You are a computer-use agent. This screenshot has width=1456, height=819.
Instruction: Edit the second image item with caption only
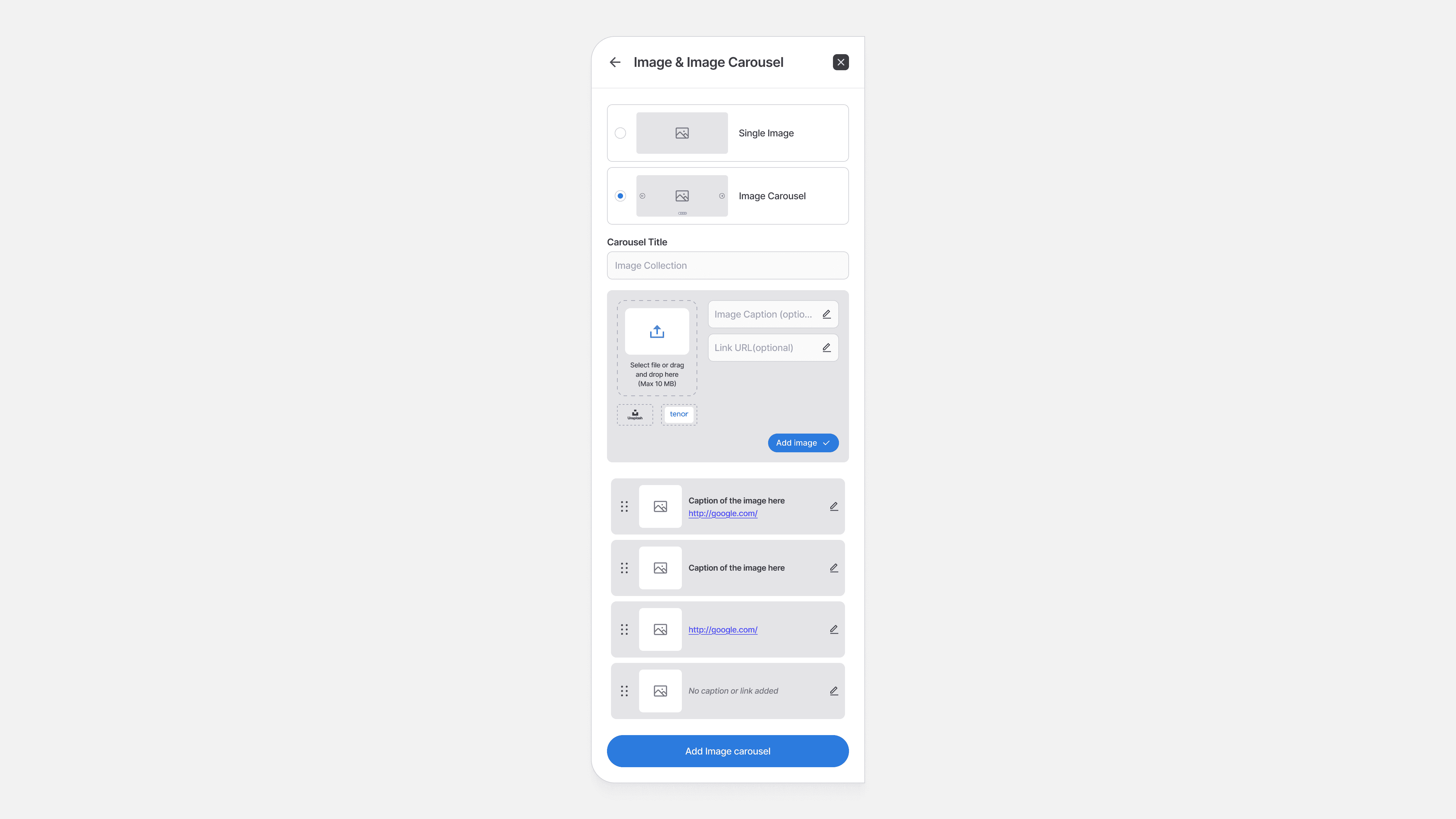pos(834,568)
